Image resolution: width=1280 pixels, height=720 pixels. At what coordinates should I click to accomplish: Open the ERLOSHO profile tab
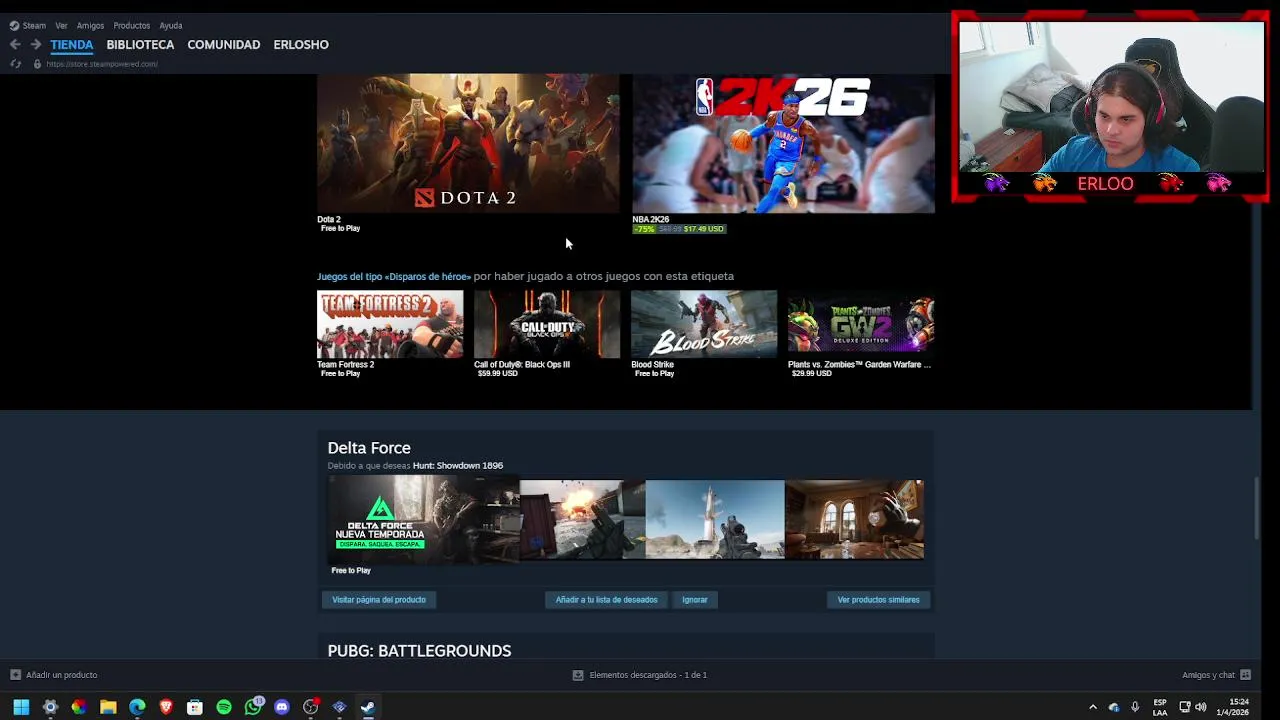(x=301, y=45)
